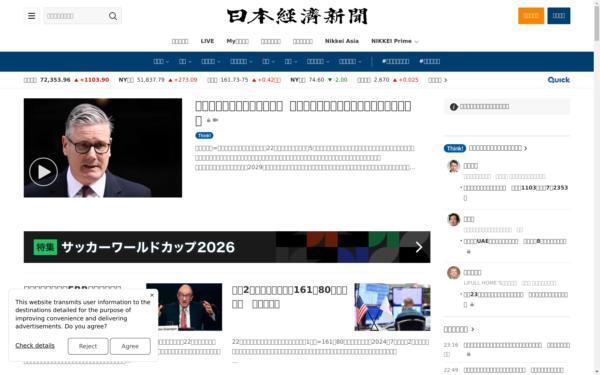Image resolution: width=600 pixels, height=375 pixels.
Task: Open the NY crude 74.60 ticker item
Action: (x=318, y=80)
